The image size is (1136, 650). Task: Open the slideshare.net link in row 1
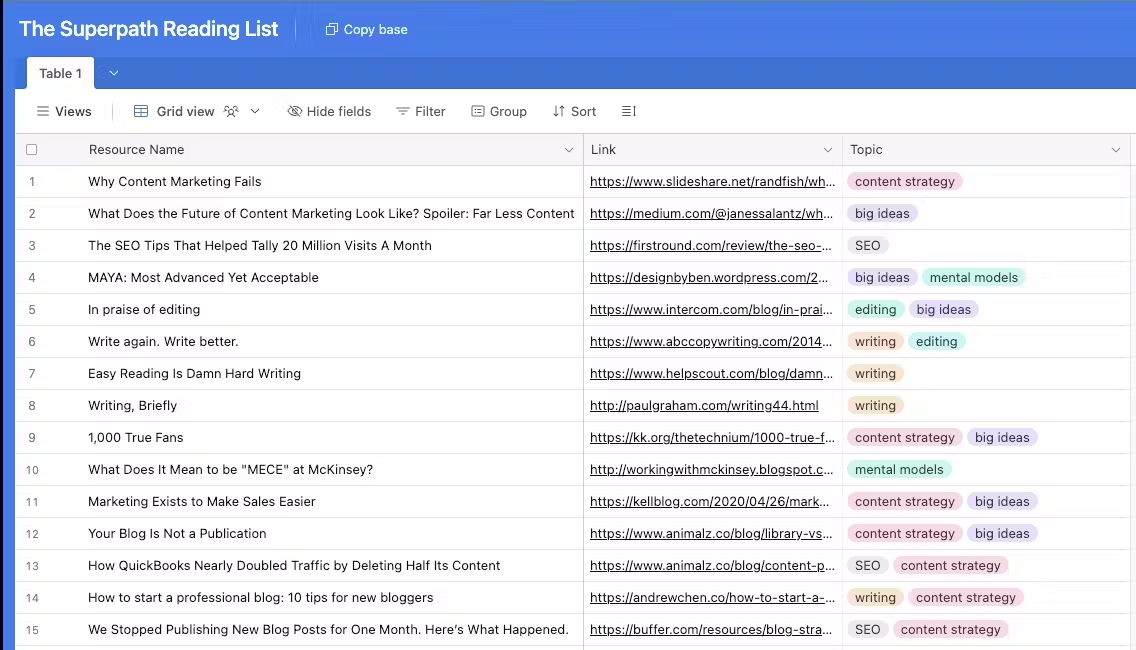coord(712,182)
